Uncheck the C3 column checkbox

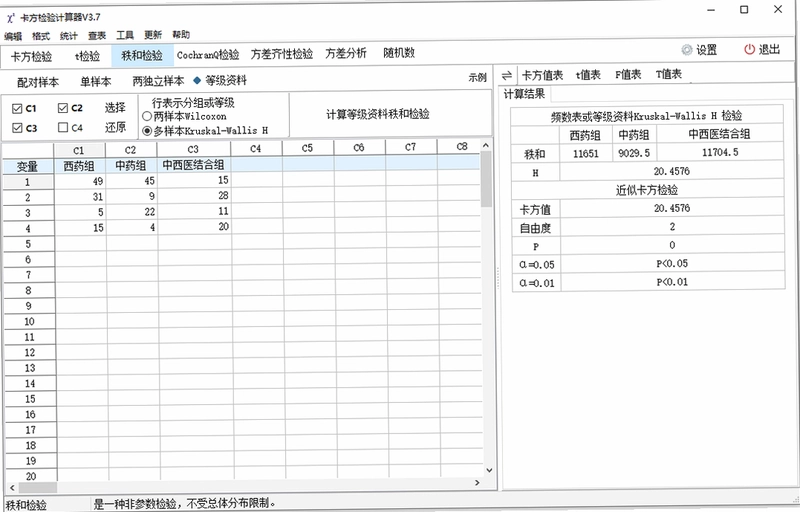(x=17, y=127)
